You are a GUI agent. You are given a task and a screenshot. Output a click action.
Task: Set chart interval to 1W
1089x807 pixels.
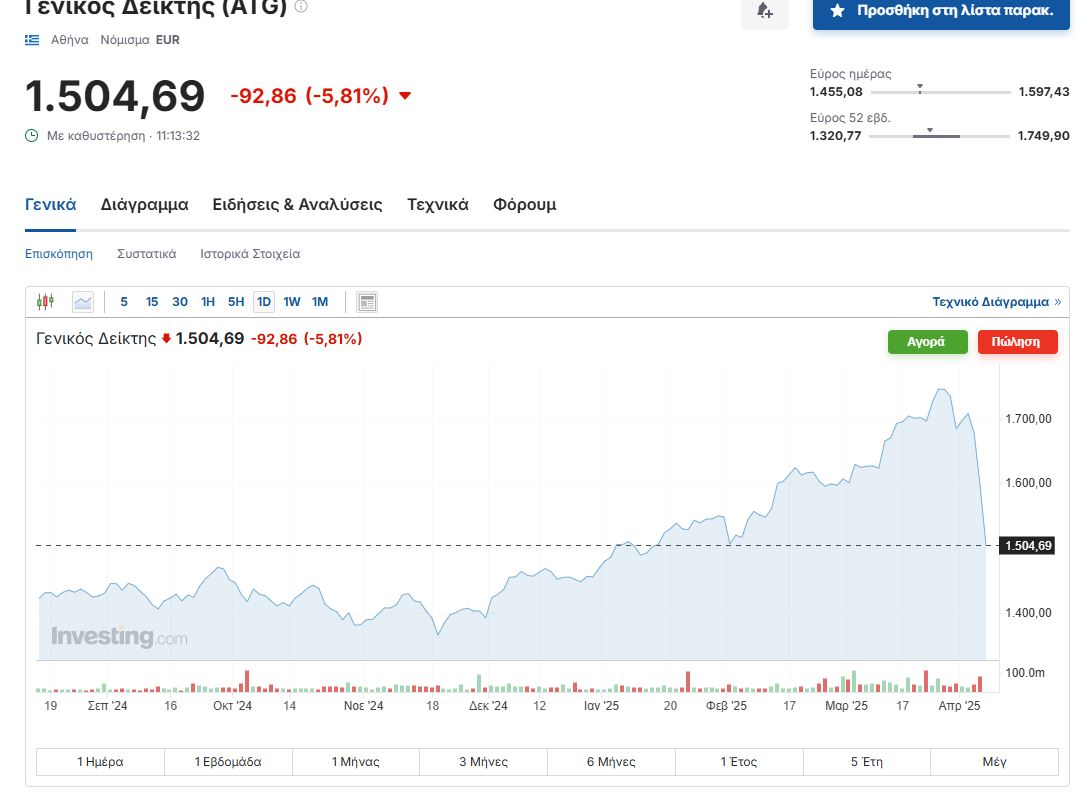(x=292, y=302)
